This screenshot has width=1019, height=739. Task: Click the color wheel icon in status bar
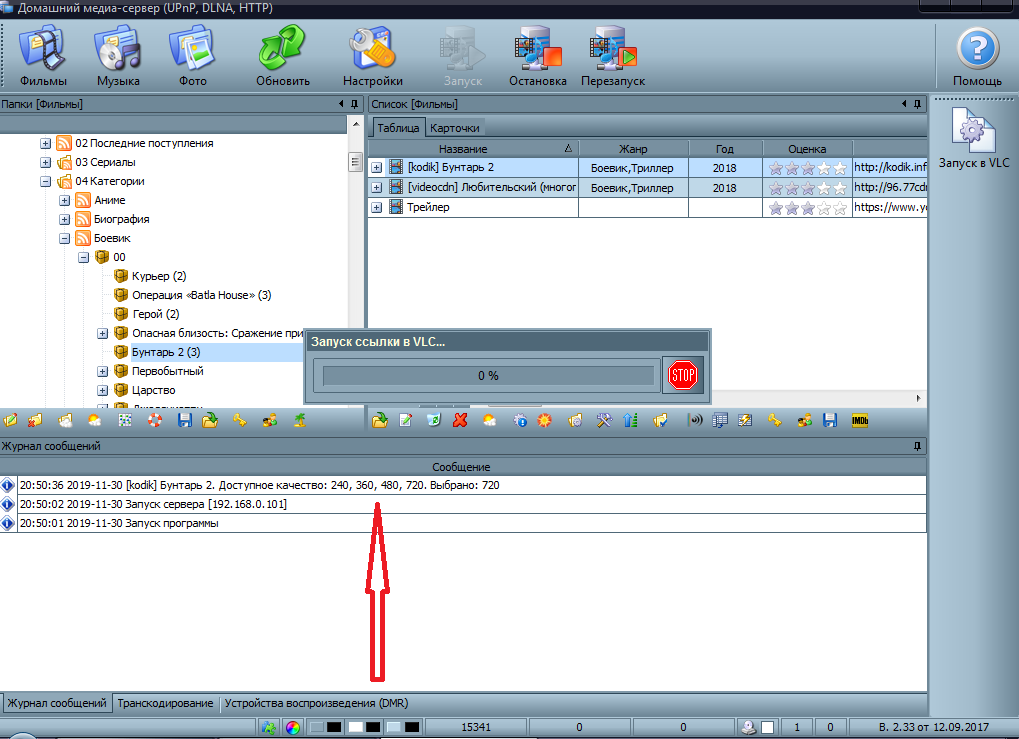pyautogui.click(x=292, y=727)
